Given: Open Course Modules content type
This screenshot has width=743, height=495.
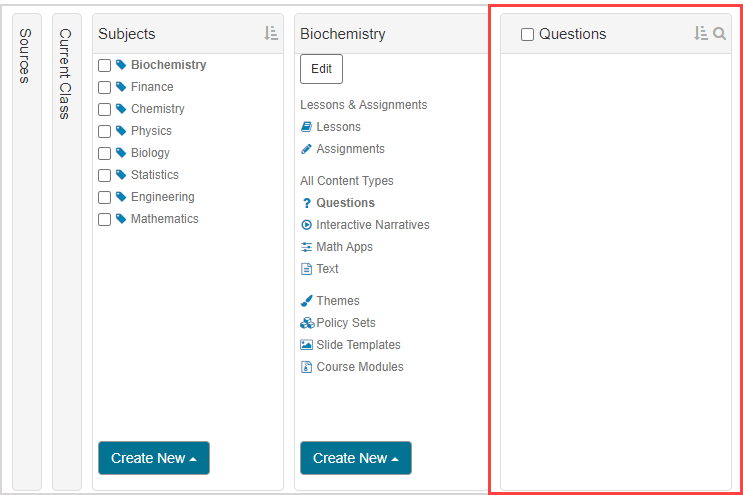Looking at the screenshot, I should pyautogui.click(x=360, y=367).
